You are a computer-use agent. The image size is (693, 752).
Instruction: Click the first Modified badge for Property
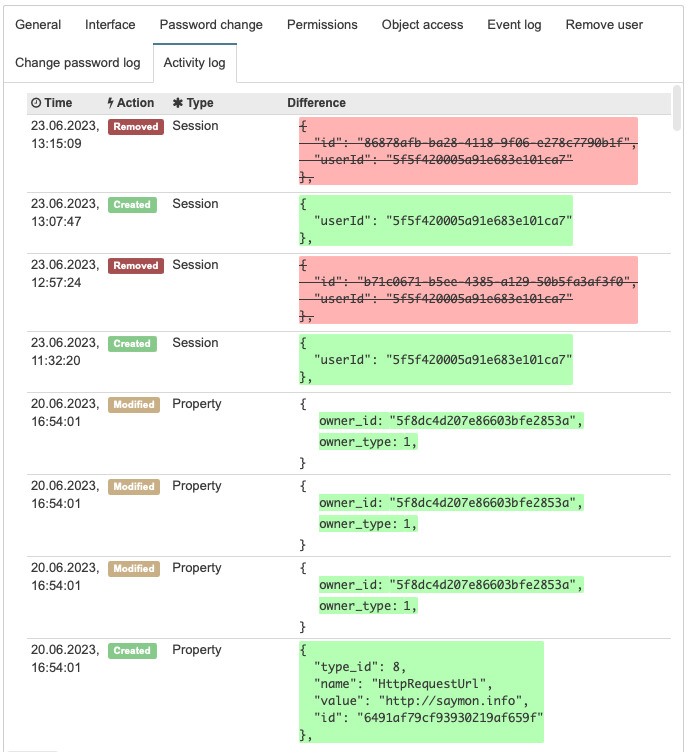(134, 405)
